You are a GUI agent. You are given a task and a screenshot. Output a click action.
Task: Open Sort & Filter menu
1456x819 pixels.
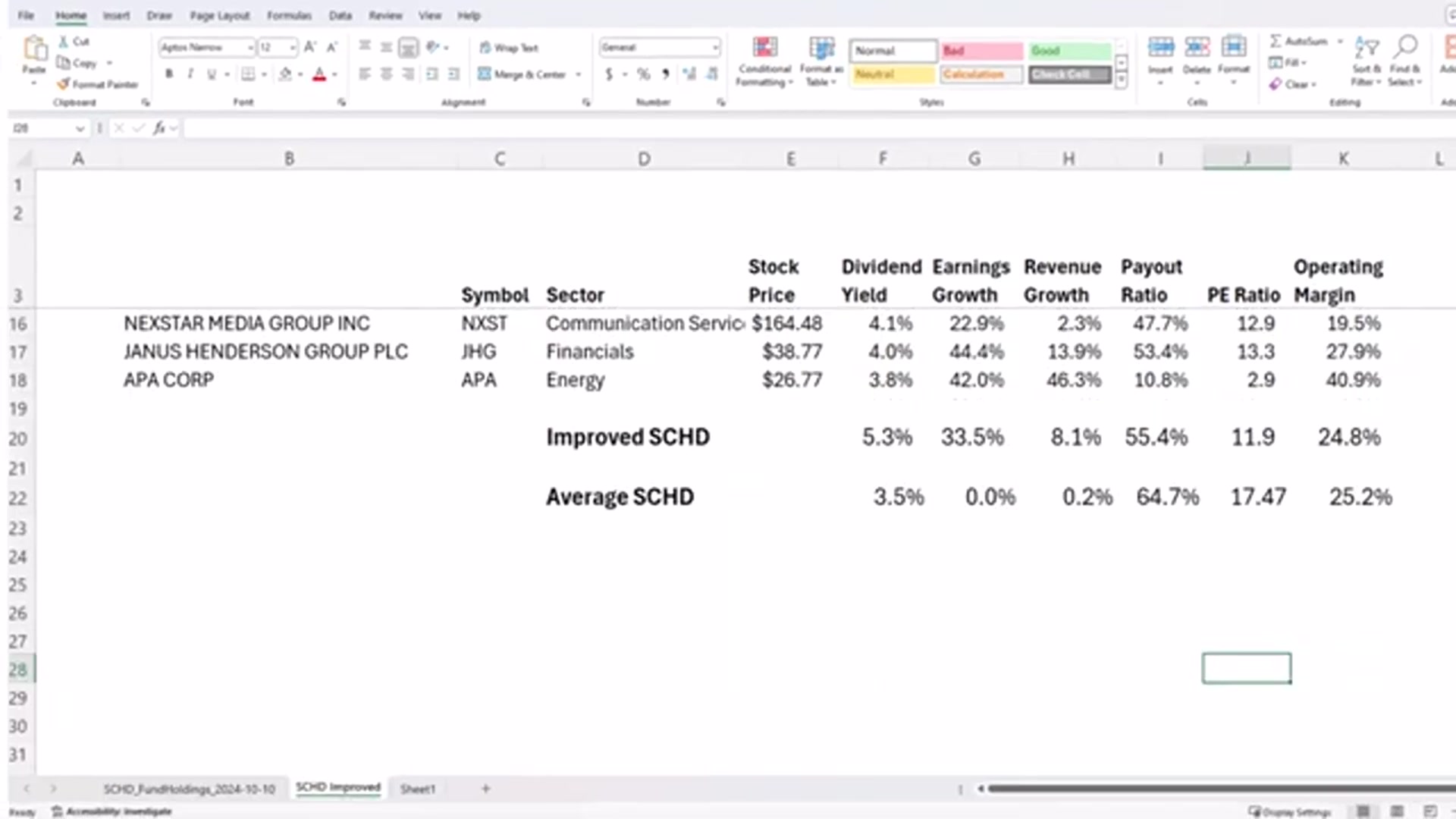click(x=1367, y=61)
